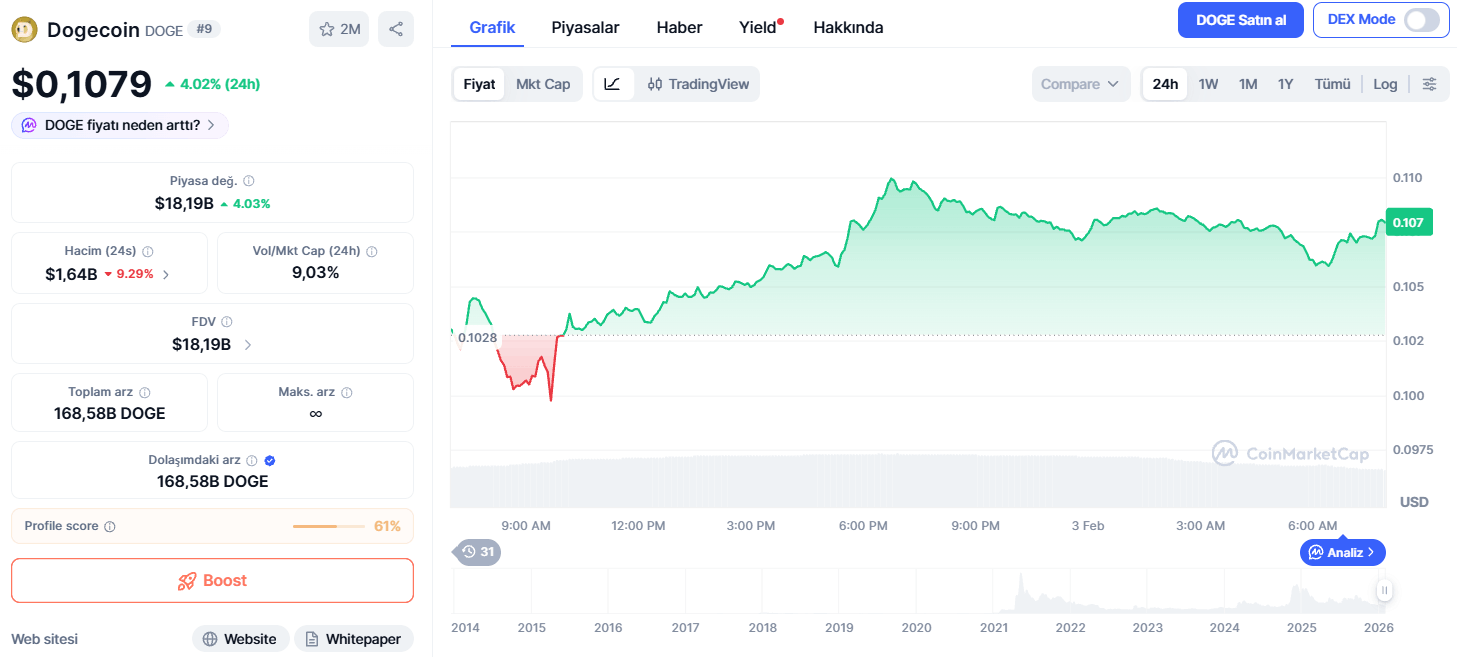This screenshot has width=1457, height=657.
Task: Select the Mkt Cap chart toggle
Action: (x=543, y=84)
